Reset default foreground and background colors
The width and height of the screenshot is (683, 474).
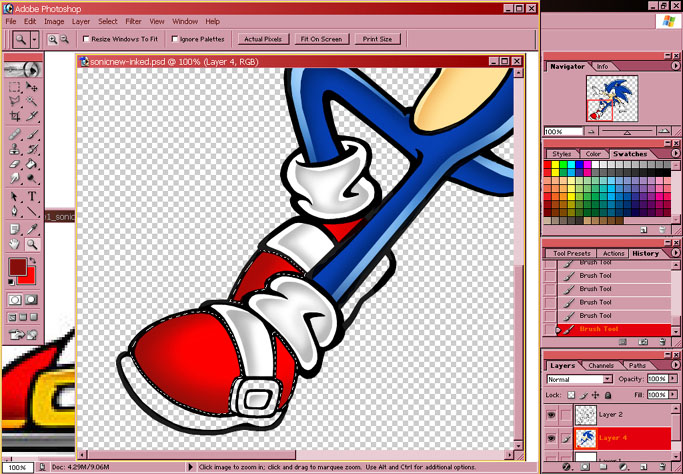coord(11,282)
